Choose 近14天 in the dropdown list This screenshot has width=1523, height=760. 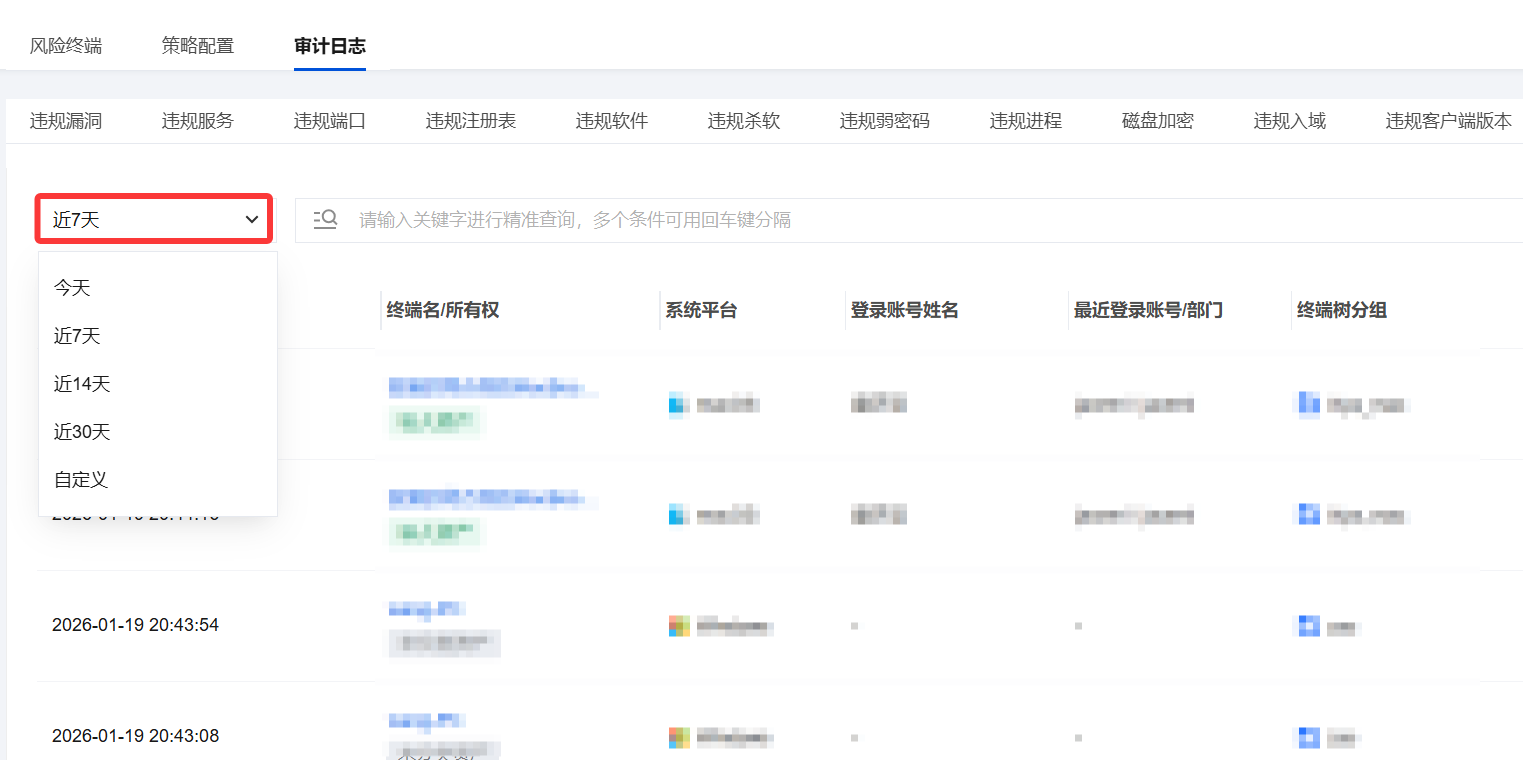pyautogui.click(x=81, y=384)
